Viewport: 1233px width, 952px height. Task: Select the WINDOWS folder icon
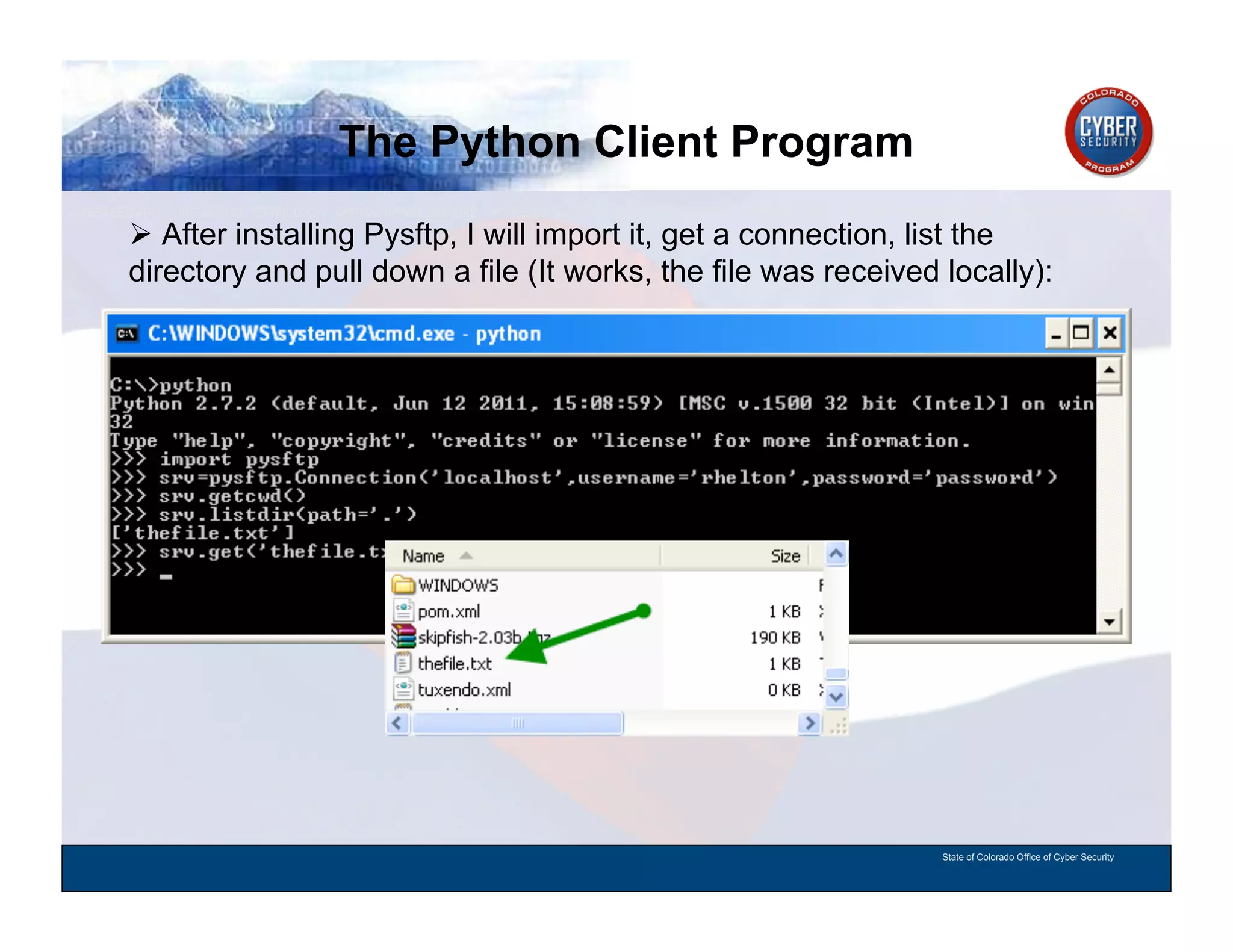click(x=403, y=585)
